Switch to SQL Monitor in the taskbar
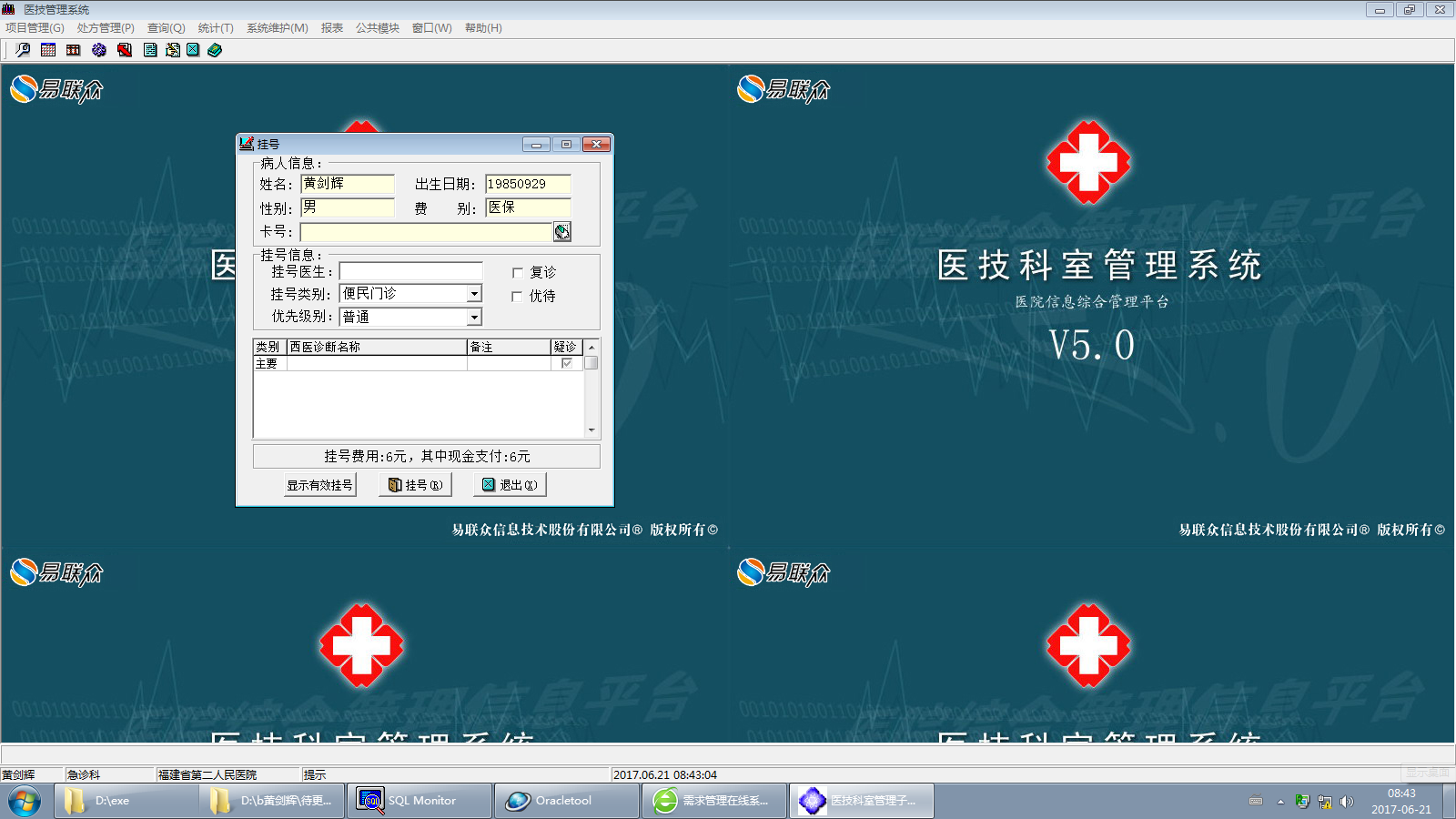1456x819 pixels. click(420, 801)
